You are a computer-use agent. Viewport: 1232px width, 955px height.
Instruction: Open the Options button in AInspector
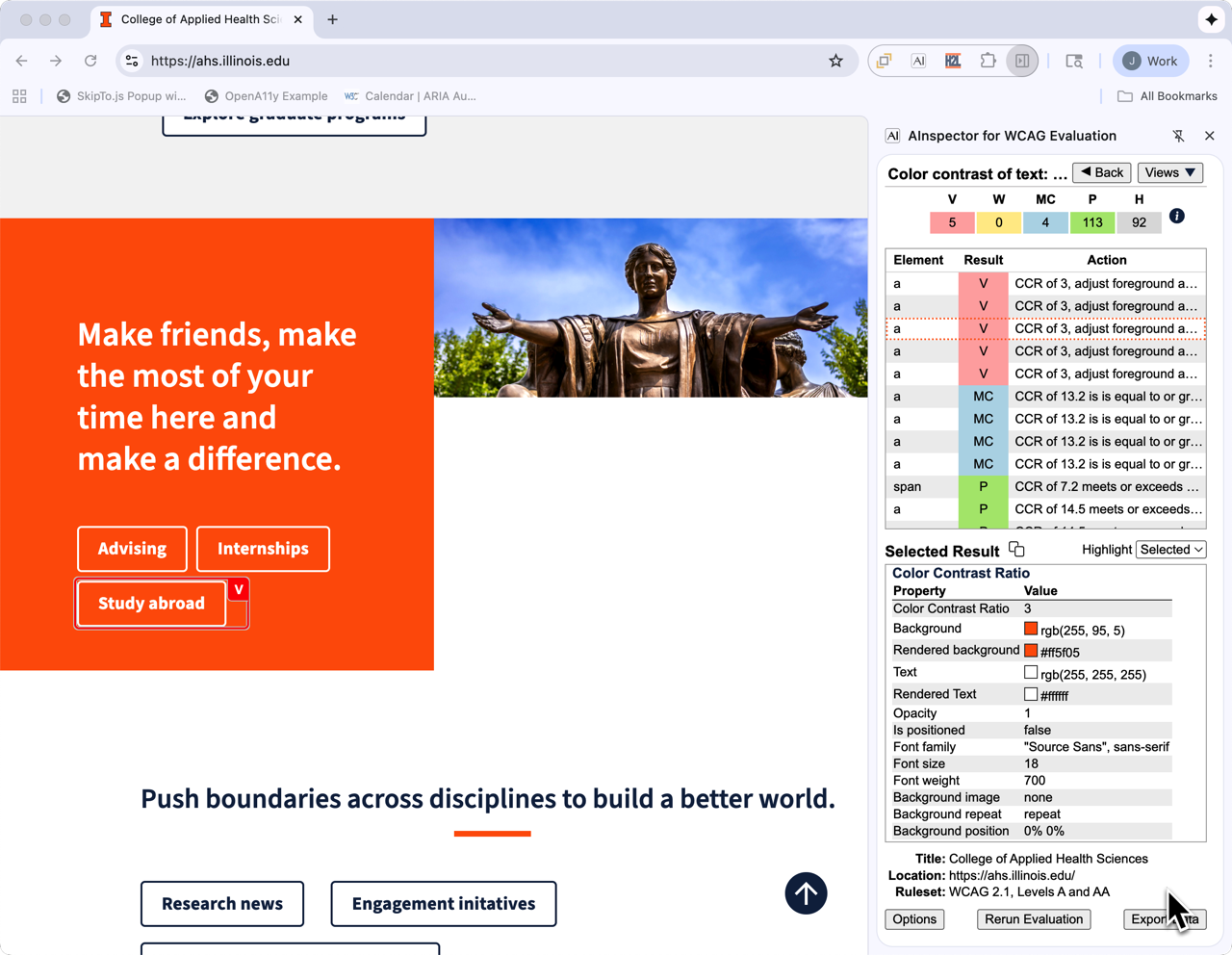click(913, 919)
